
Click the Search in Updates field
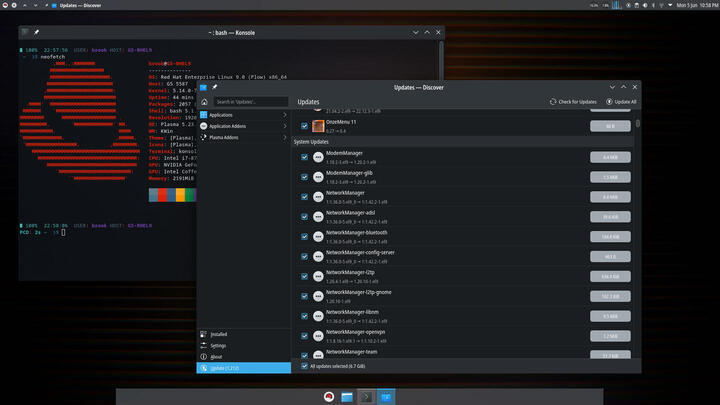(x=251, y=102)
